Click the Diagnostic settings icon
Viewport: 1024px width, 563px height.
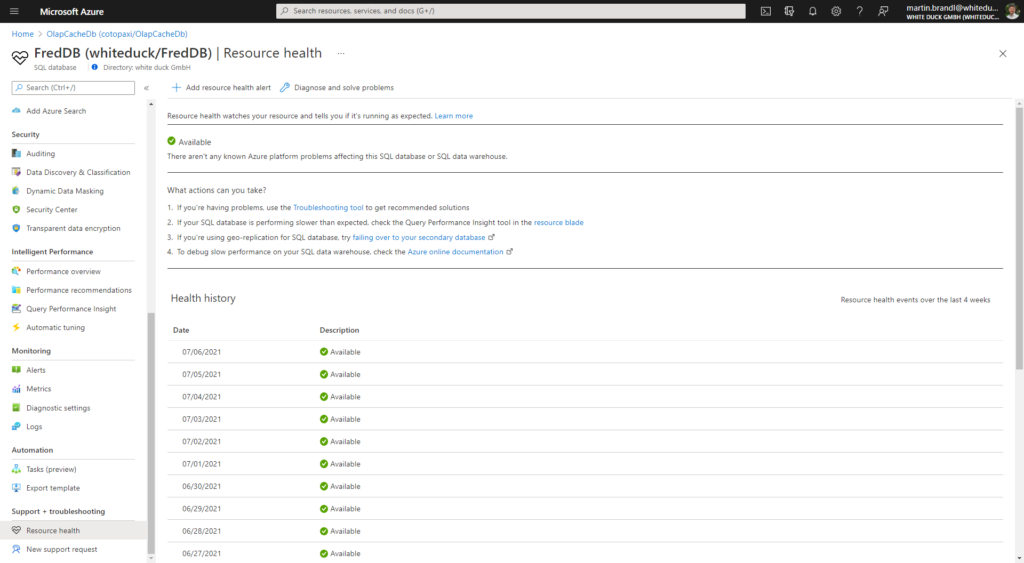pos(16,408)
